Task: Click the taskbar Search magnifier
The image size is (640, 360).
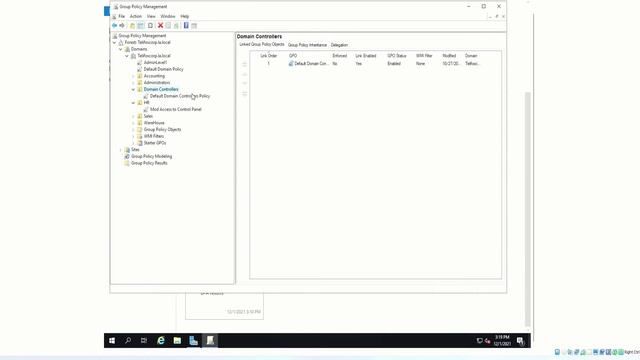Action: [128, 340]
